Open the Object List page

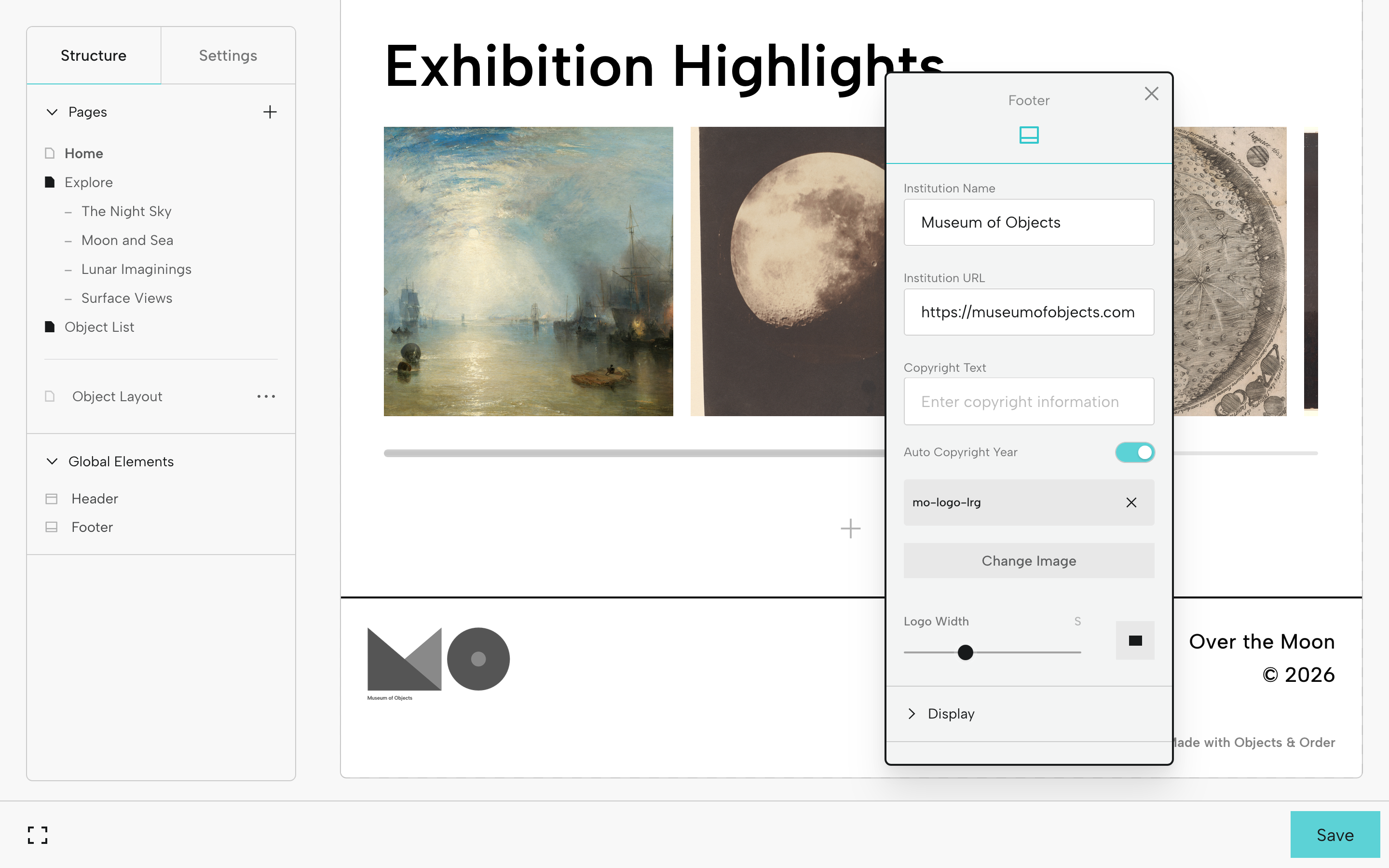click(x=99, y=326)
